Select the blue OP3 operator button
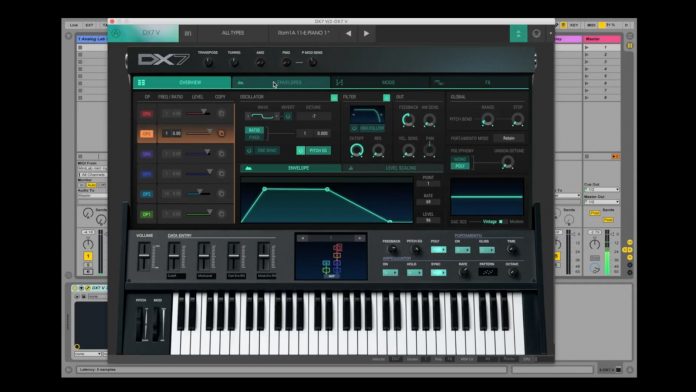696x392 pixels. pyautogui.click(x=147, y=174)
